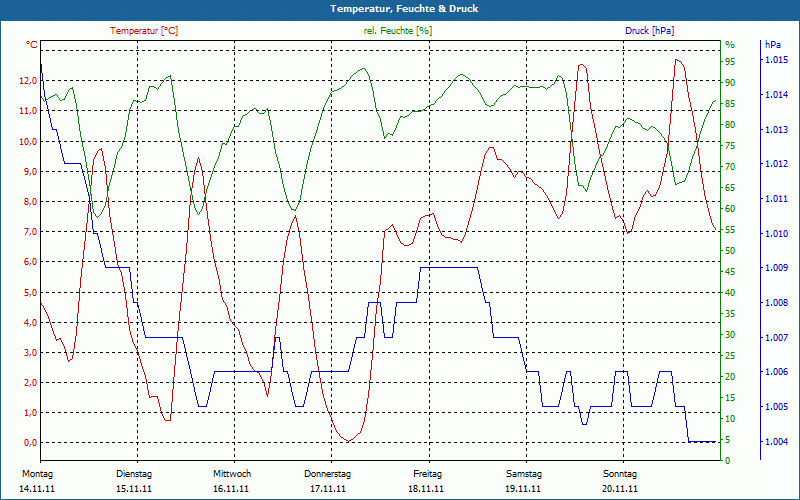800x500 pixels.
Task: Click the temperature axis value '12,0'
Action: coord(28,81)
